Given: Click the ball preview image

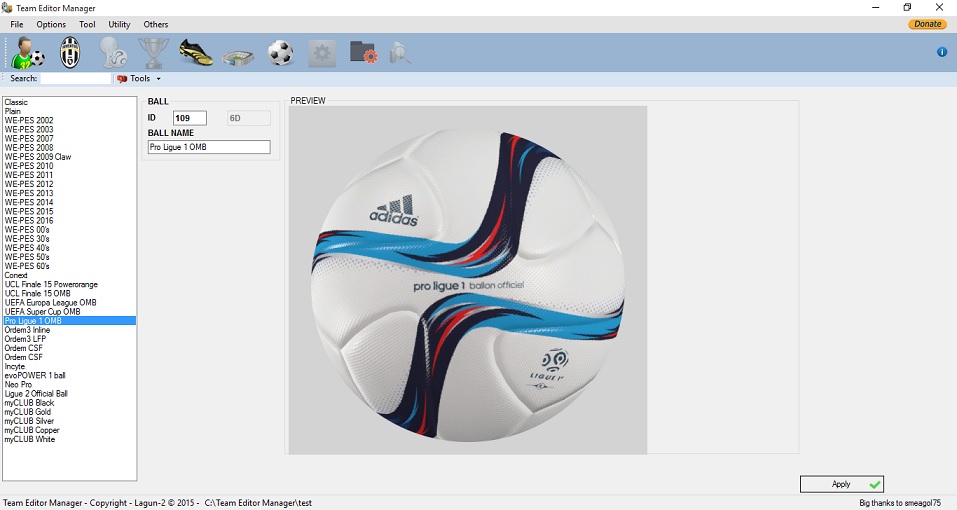Looking at the screenshot, I should (468, 280).
